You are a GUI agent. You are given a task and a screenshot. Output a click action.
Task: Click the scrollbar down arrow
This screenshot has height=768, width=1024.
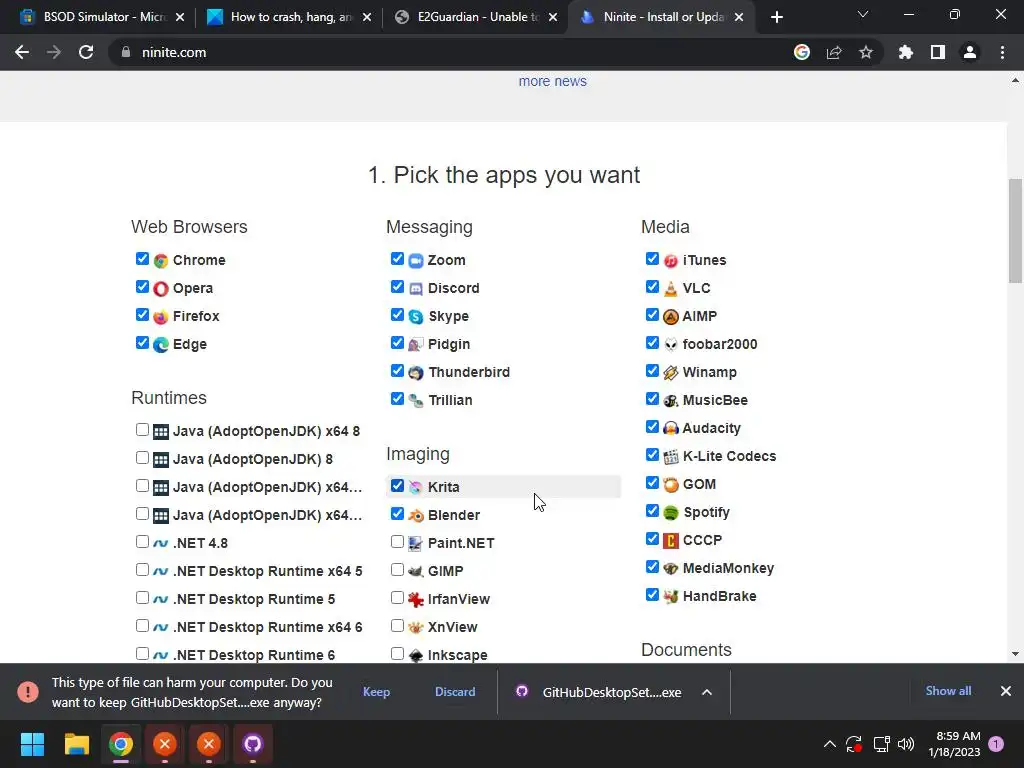click(1015, 654)
